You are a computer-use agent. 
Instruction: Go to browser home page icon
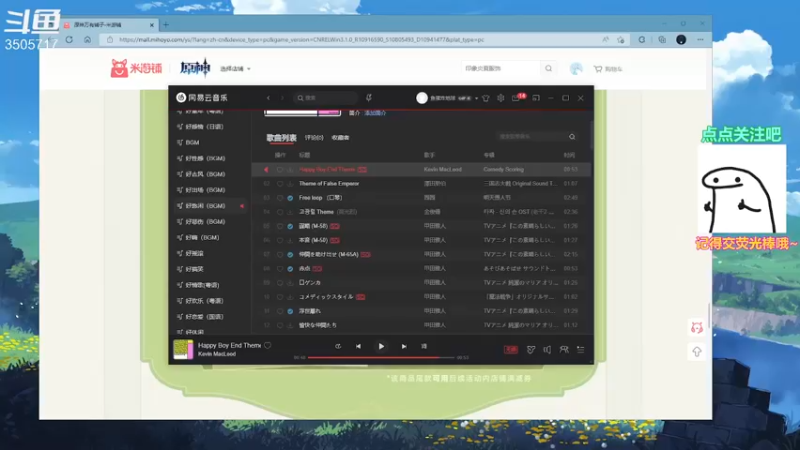coord(87,39)
